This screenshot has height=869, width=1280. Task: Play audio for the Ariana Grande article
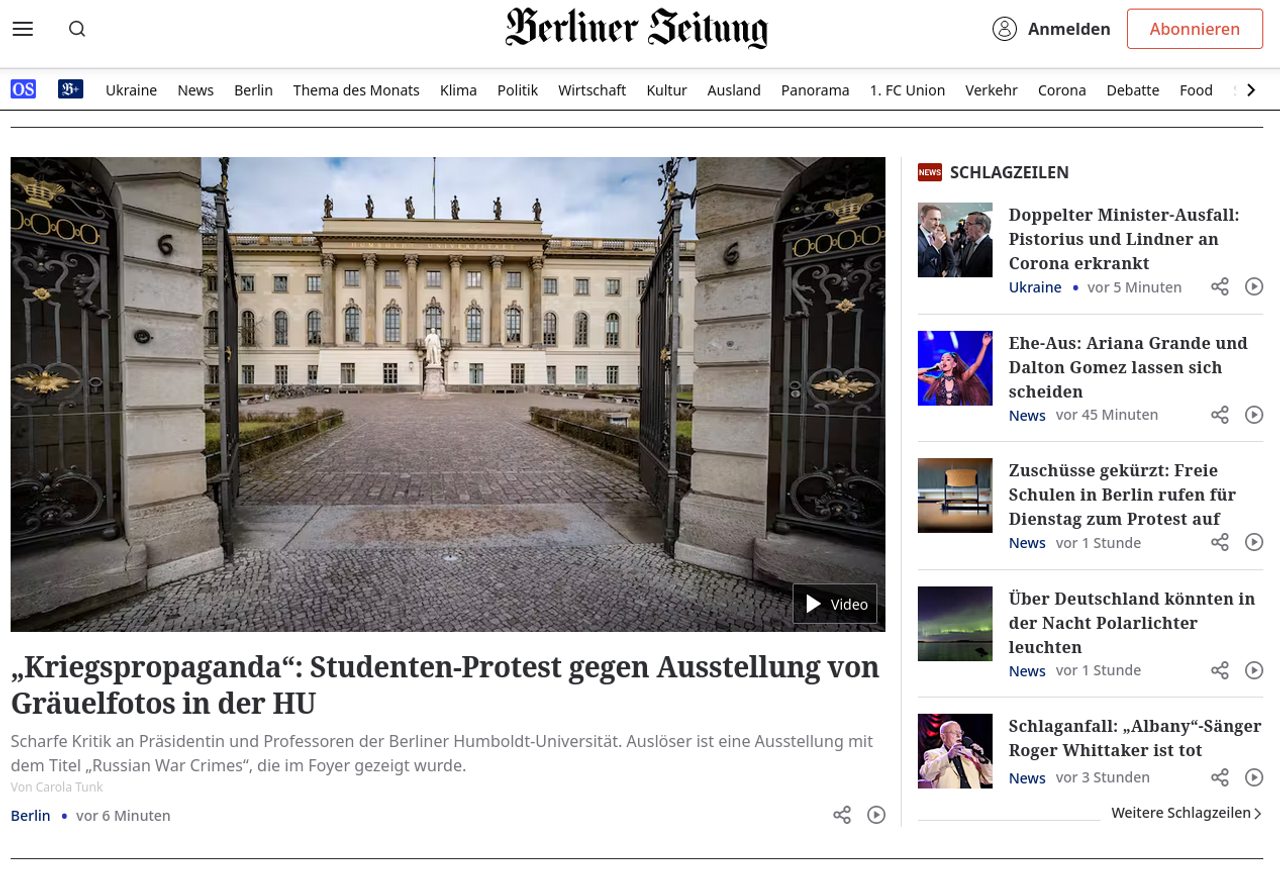click(x=1254, y=415)
